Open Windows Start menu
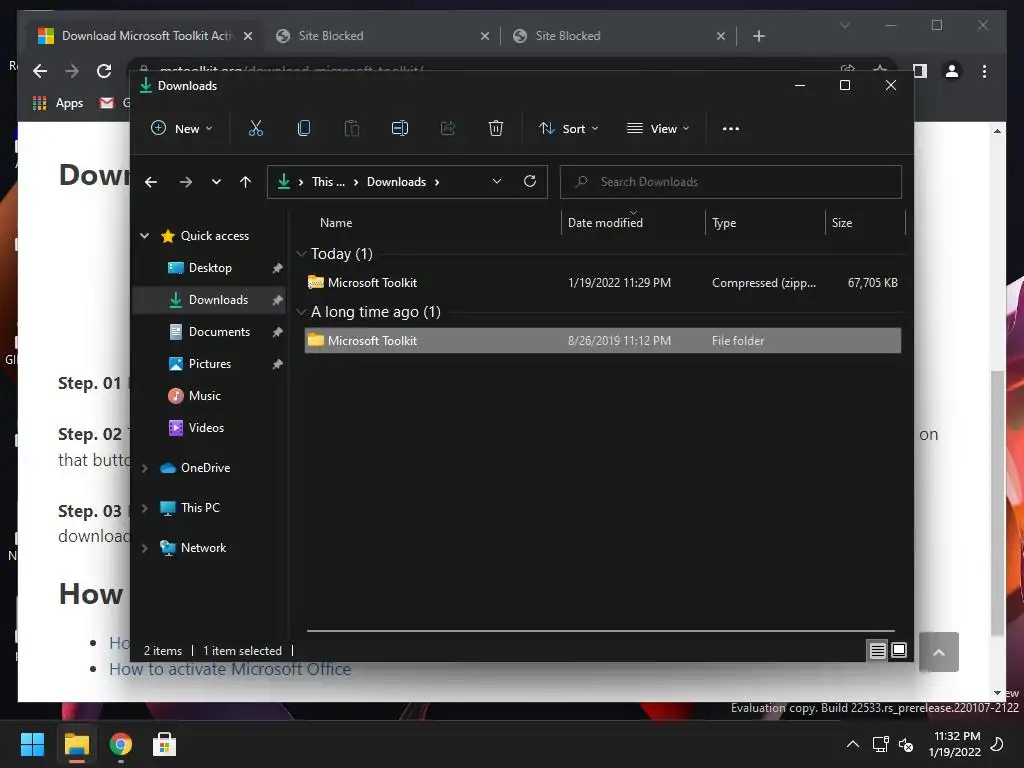 pos(32,744)
